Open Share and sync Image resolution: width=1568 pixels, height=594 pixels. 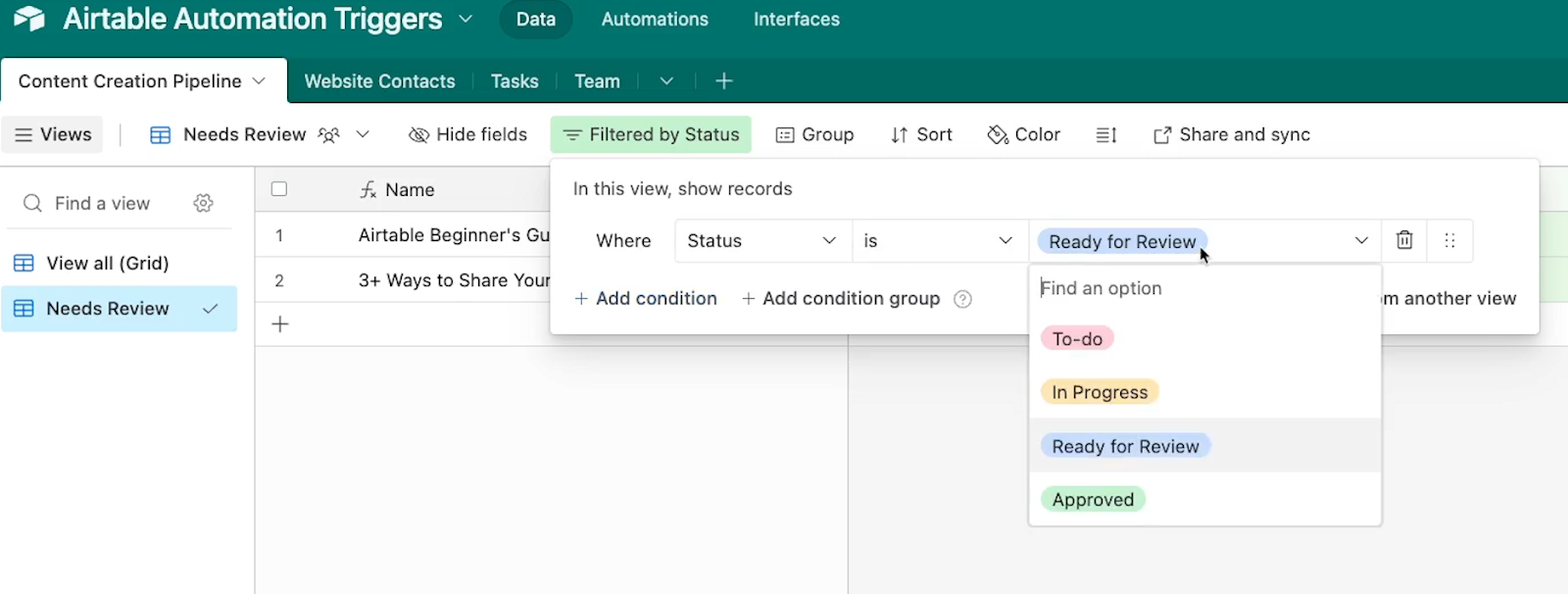point(1232,134)
